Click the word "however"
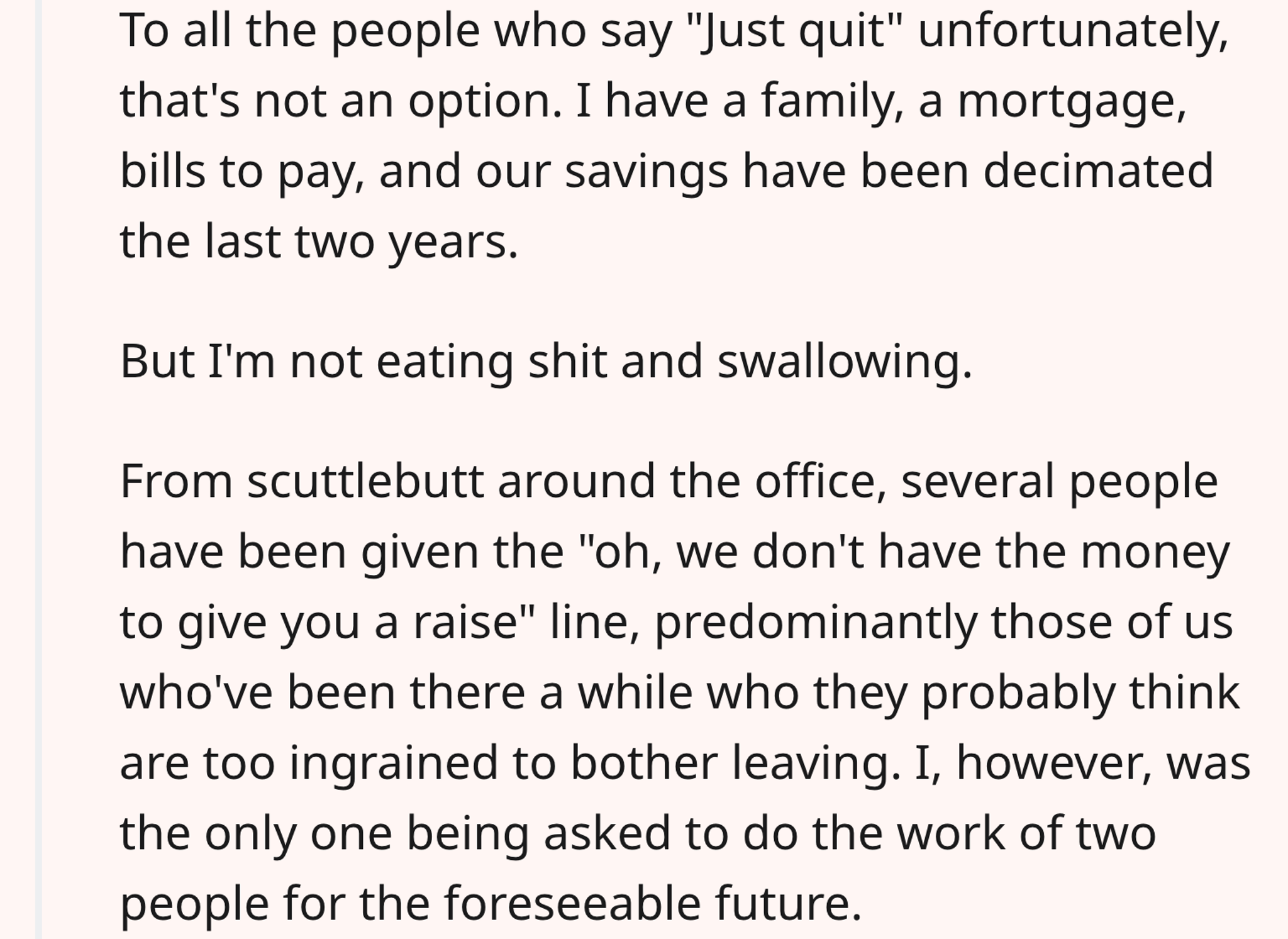 tap(1048, 763)
